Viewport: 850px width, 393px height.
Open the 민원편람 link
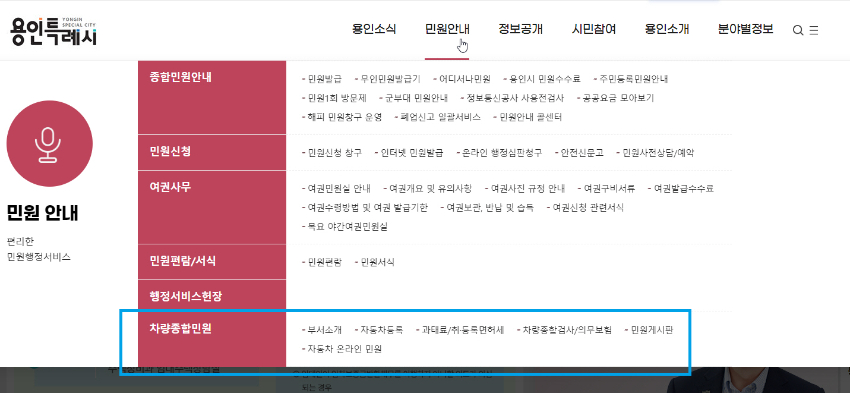click(x=324, y=262)
